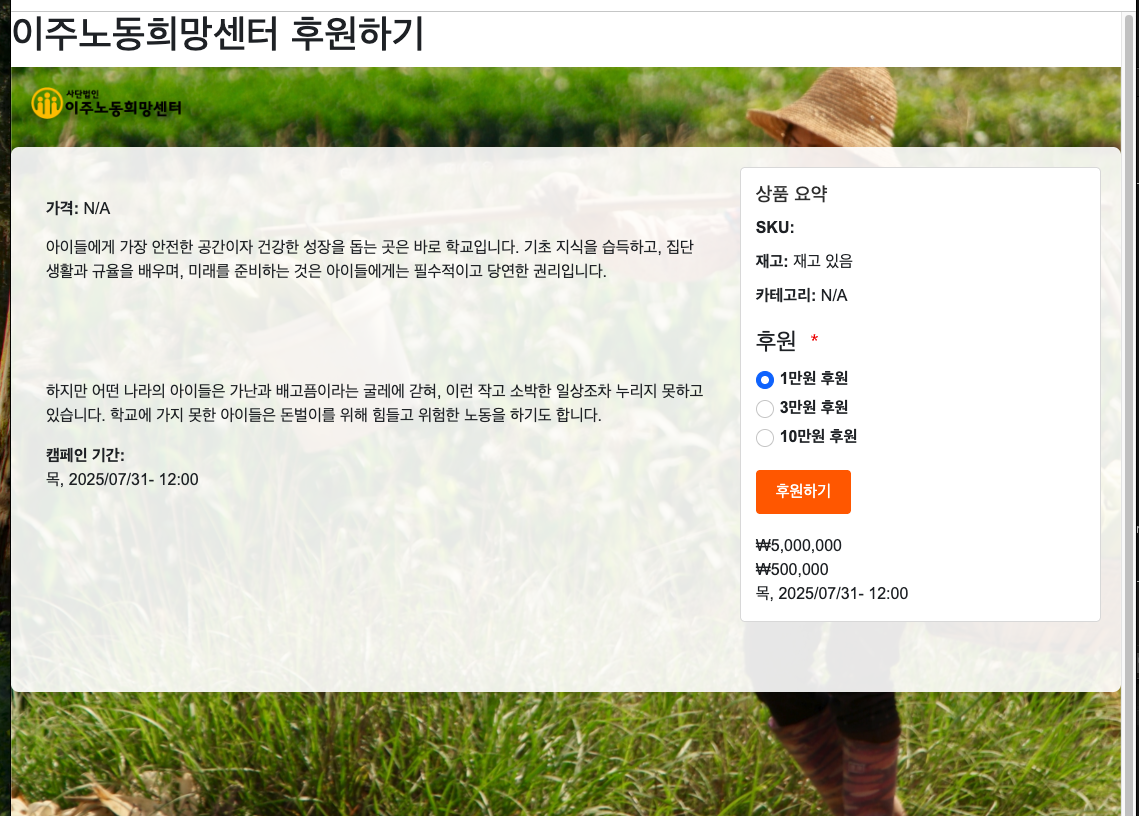Click the SKU label in summary
This screenshot has width=1139, height=816.
pyautogui.click(x=774, y=227)
